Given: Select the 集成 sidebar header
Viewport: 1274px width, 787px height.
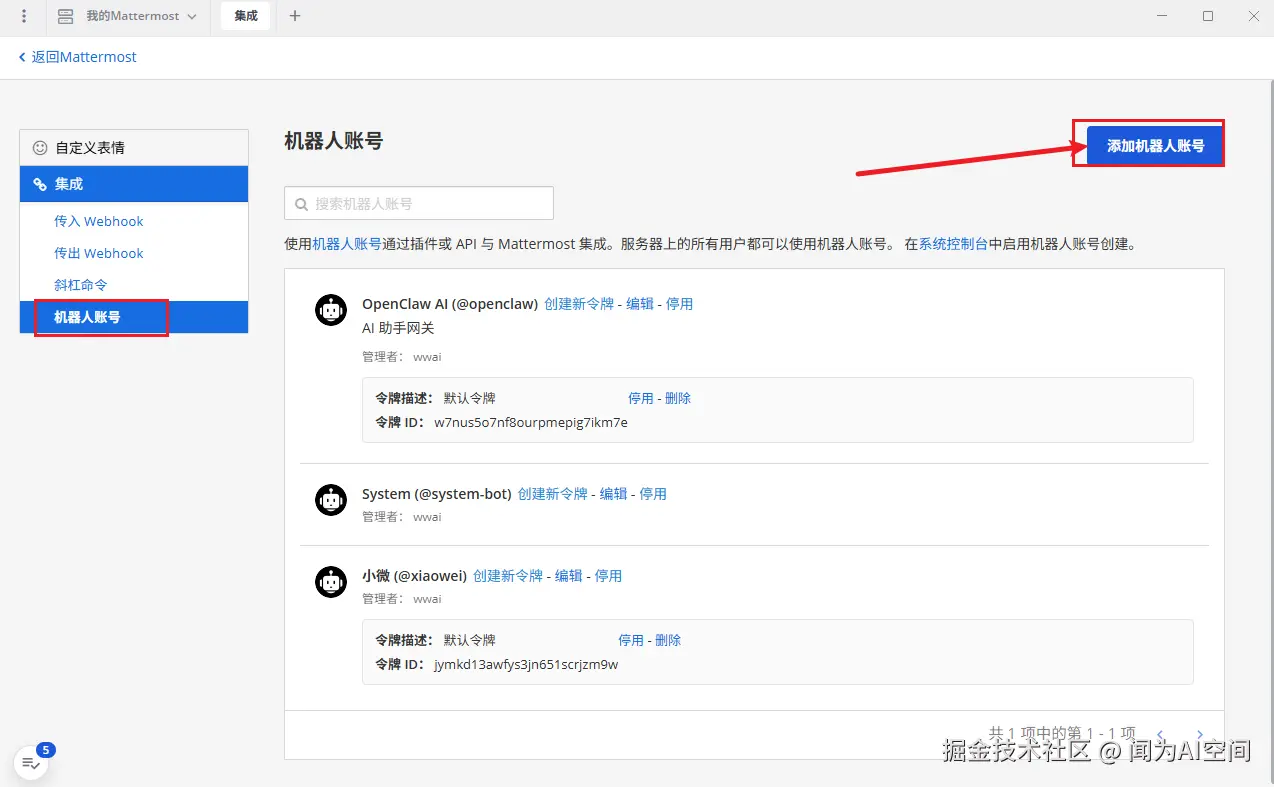Looking at the screenshot, I should pyautogui.click(x=134, y=184).
